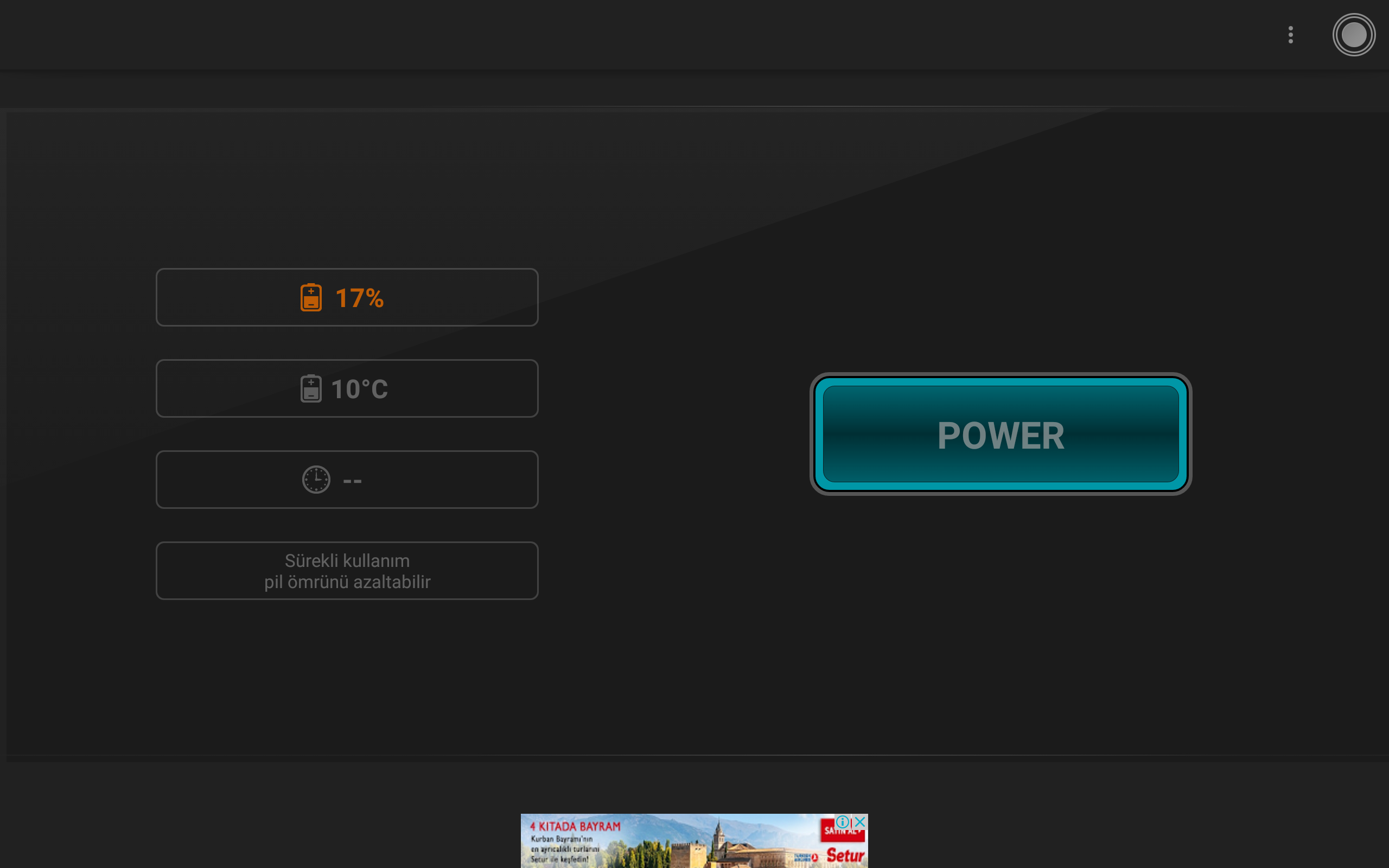This screenshot has width=1389, height=868.
Task: Click the red 'SATIN AL' ad button
Action: pyautogui.click(x=843, y=832)
